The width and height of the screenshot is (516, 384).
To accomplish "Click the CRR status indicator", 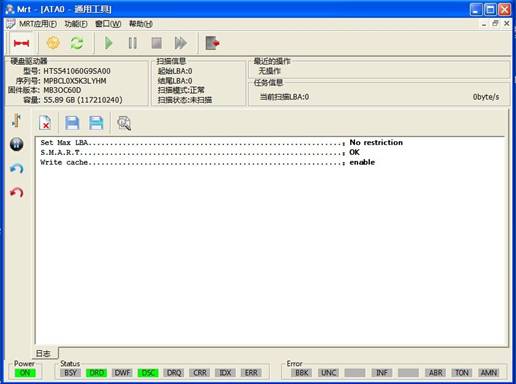I will pos(200,373).
